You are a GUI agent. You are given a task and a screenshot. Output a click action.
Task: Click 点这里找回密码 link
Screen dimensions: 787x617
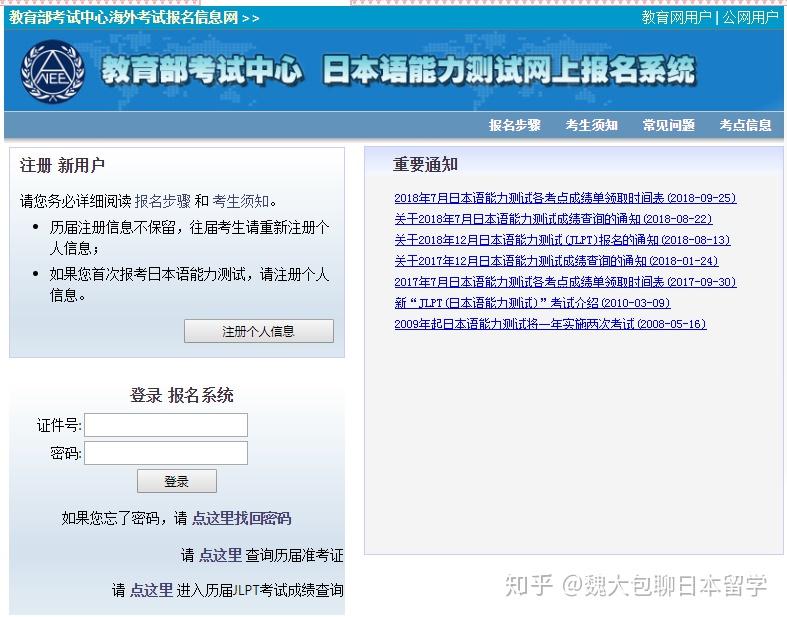tap(241, 518)
